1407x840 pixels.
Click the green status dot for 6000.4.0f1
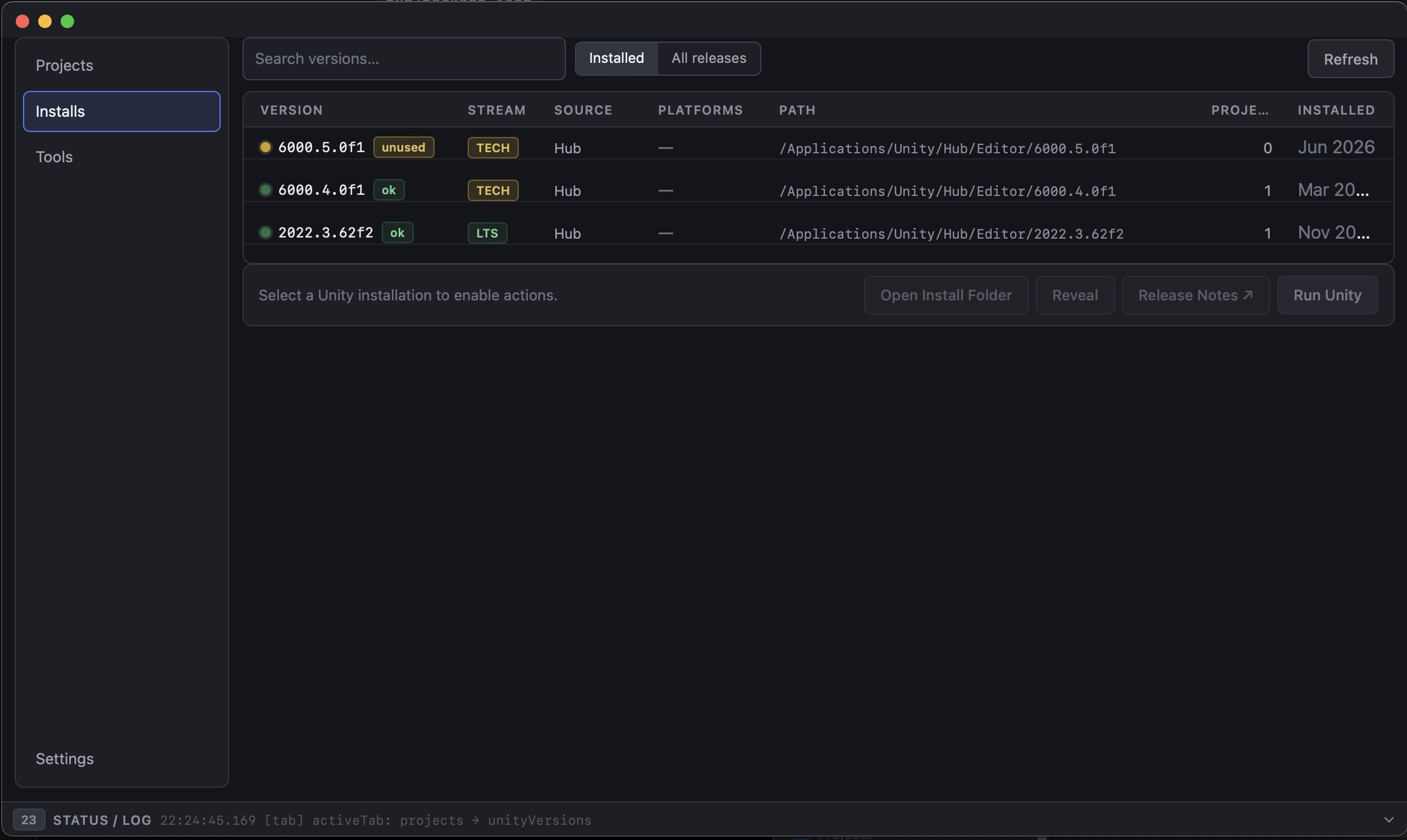(x=265, y=190)
